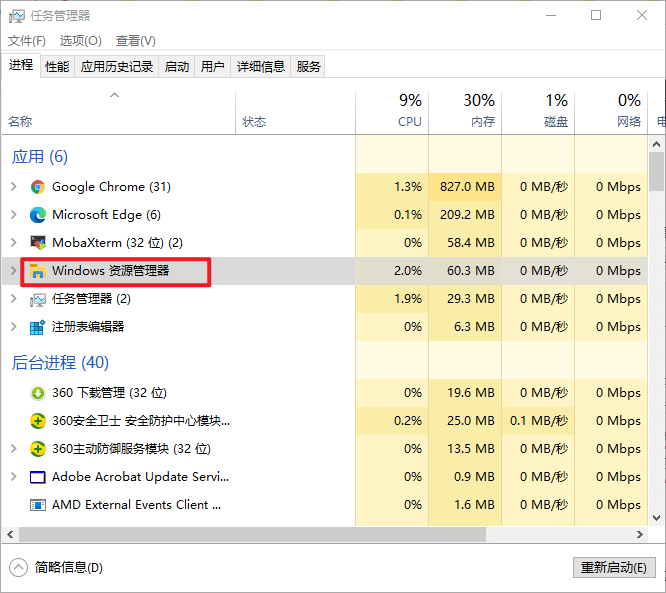This screenshot has width=666, height=593.
Task: Sort by the 内存 column header
Action: pos(465,113)
